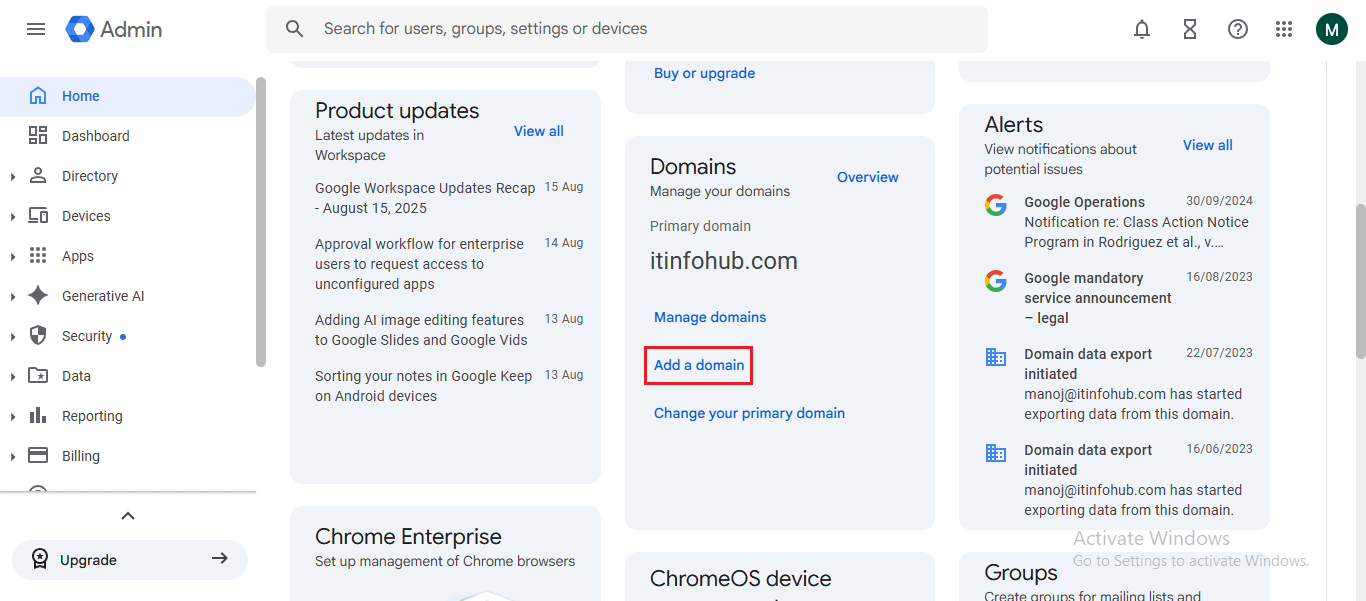Open the 22/07/2023 domain data export alert icon
Screen dimensions: 1366x601
tap(996, 357)
